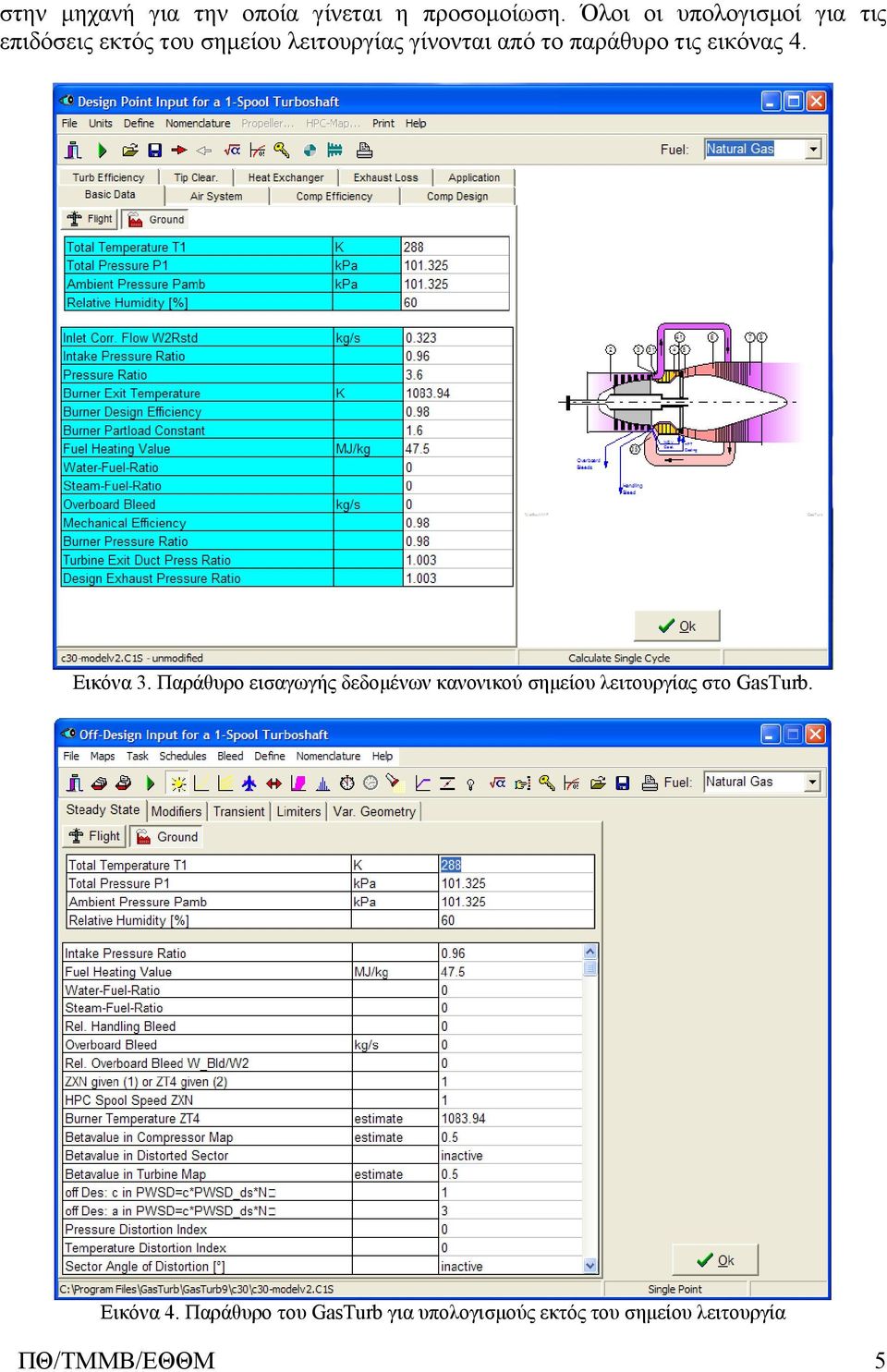
Task: Click the yellow key icon in Design Point toolbar
Action: [x=282, y=150]
